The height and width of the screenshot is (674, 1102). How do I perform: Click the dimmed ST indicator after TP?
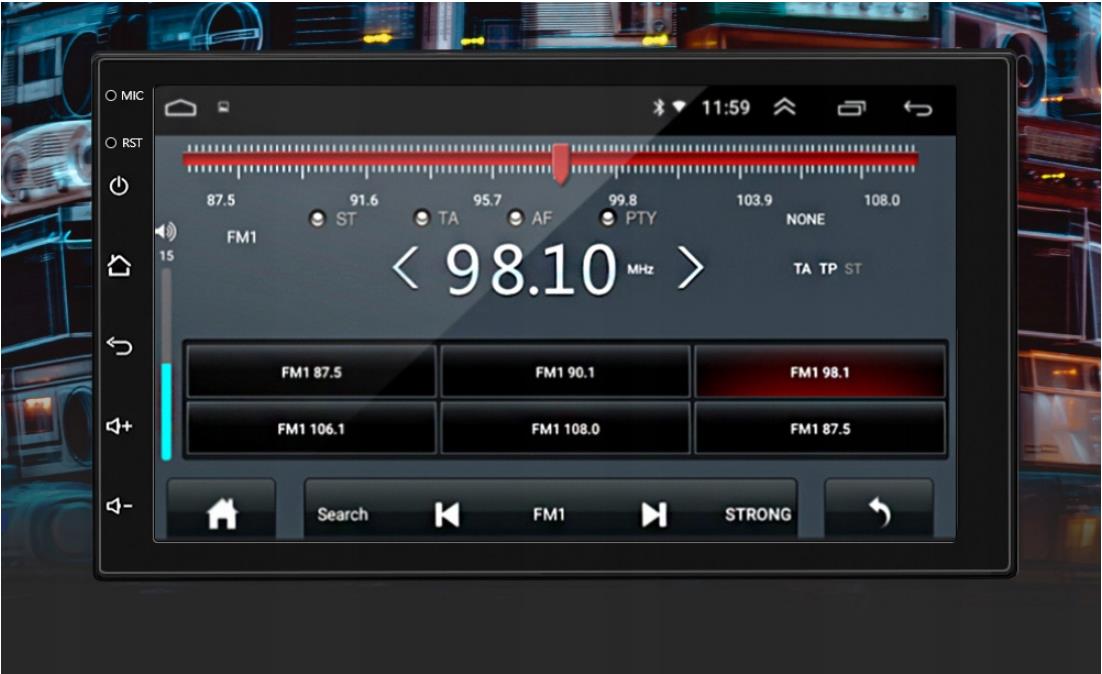[x=853, y=268]
